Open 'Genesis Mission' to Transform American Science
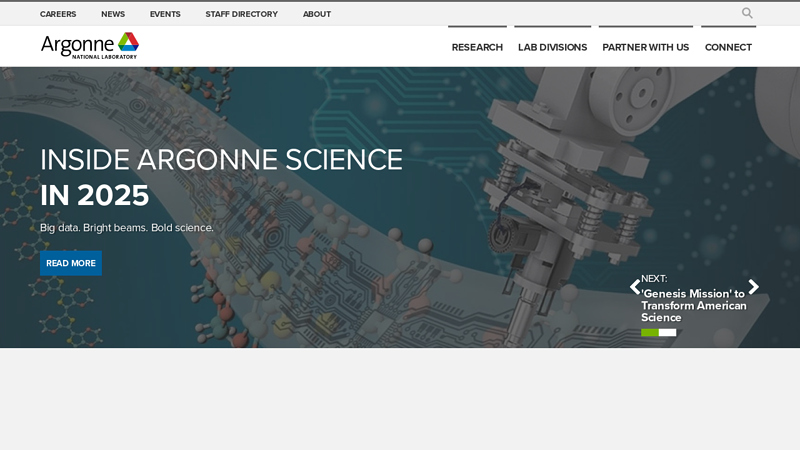 [x=693, y=306]
